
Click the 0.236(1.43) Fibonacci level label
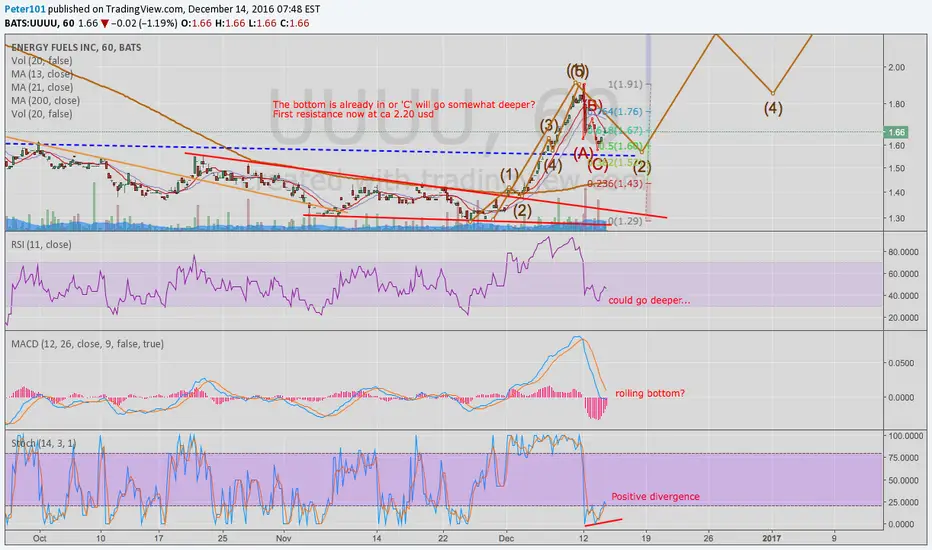[x=615, y=184]
